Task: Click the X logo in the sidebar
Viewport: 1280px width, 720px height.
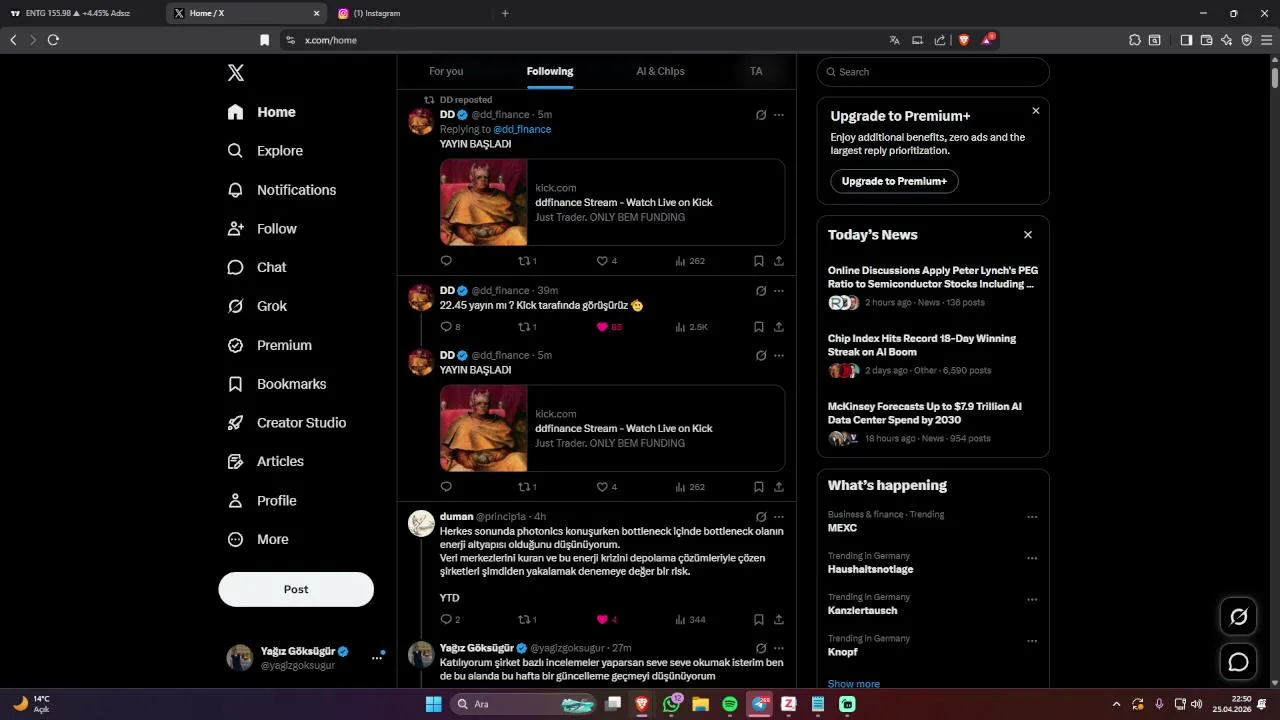Action: pyautogui.click(x=236, y=73)
